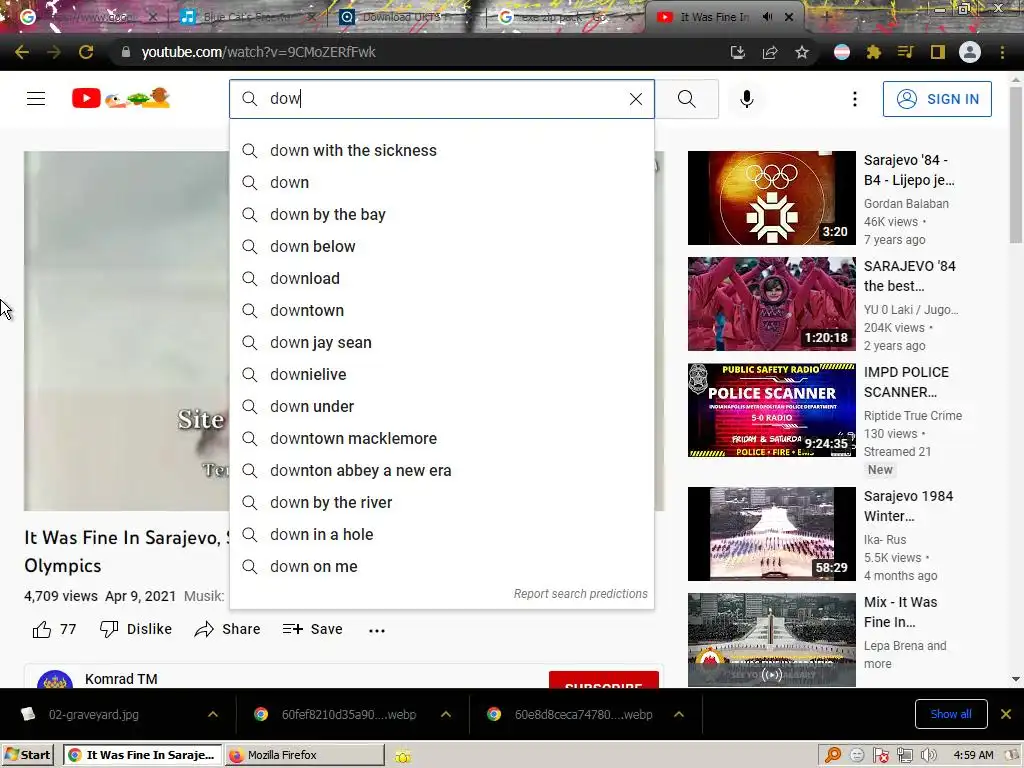1024x768 pixels.
Task: Click the SIGN IN button
Action: pyautogui.click(x=937, y=99)
